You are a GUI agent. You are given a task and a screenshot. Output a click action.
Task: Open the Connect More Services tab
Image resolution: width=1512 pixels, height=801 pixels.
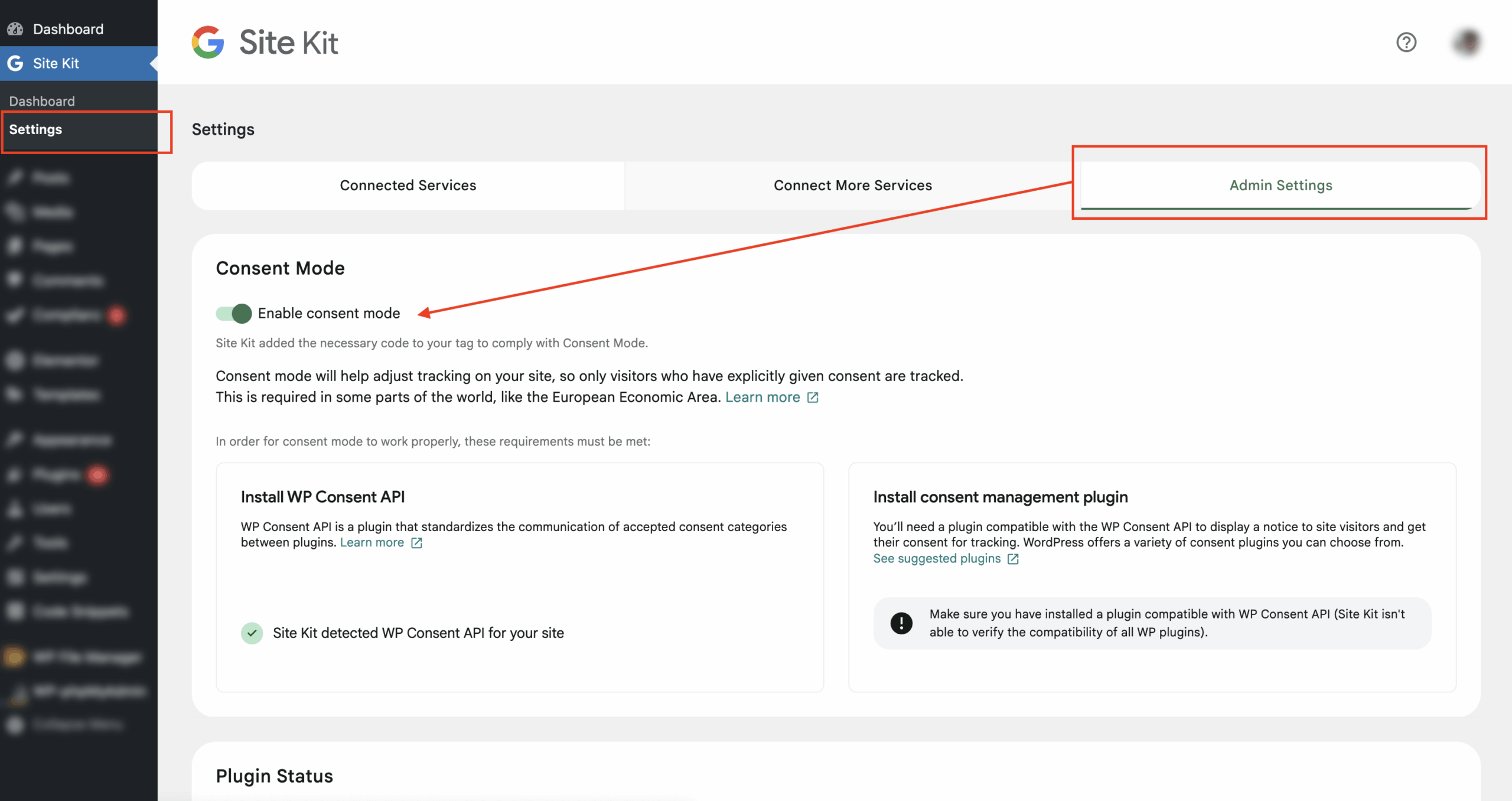pyautogui.click(x=852, y=185)
